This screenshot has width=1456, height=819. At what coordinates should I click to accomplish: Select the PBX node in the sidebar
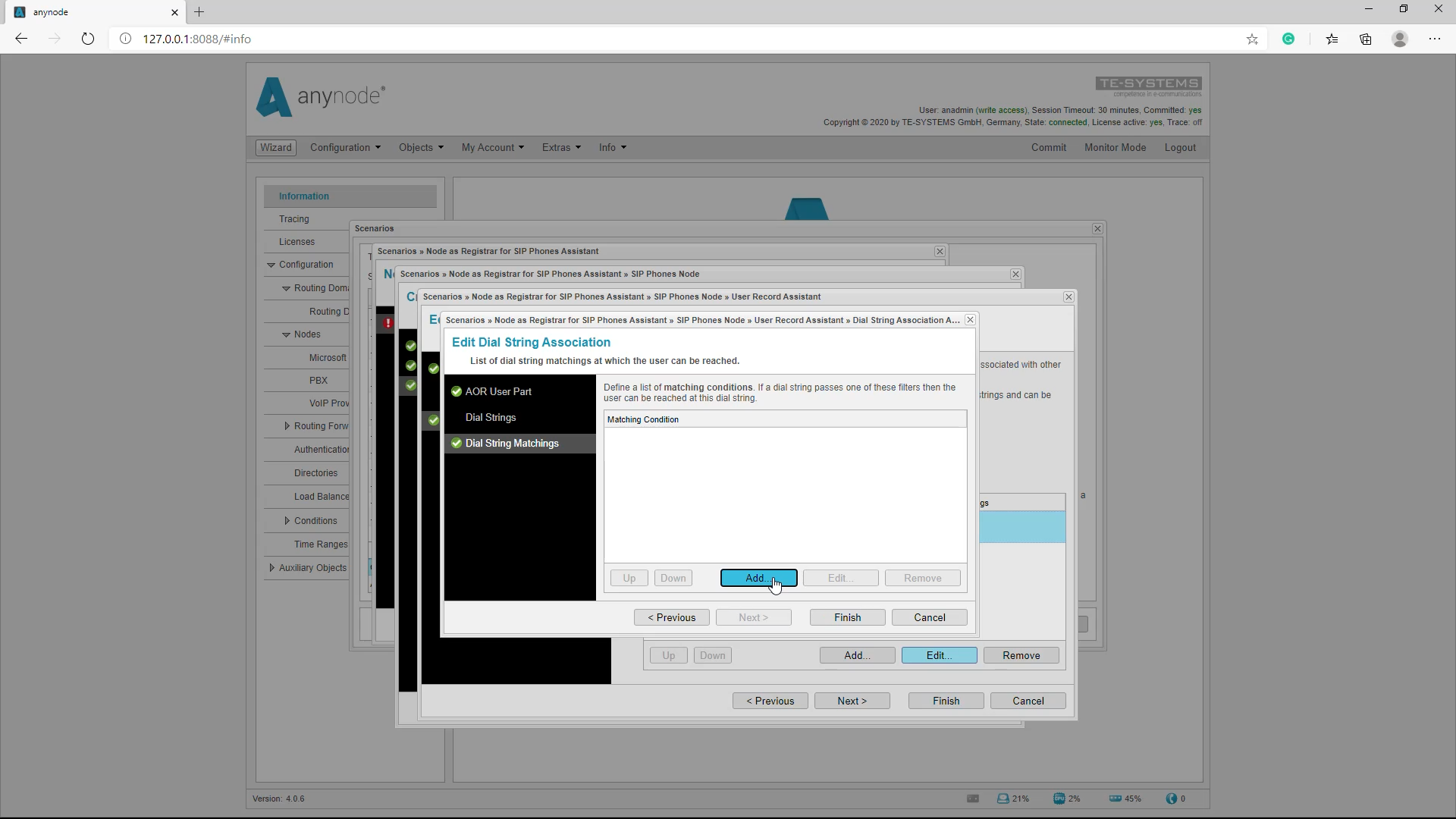[x=318, y=381]
